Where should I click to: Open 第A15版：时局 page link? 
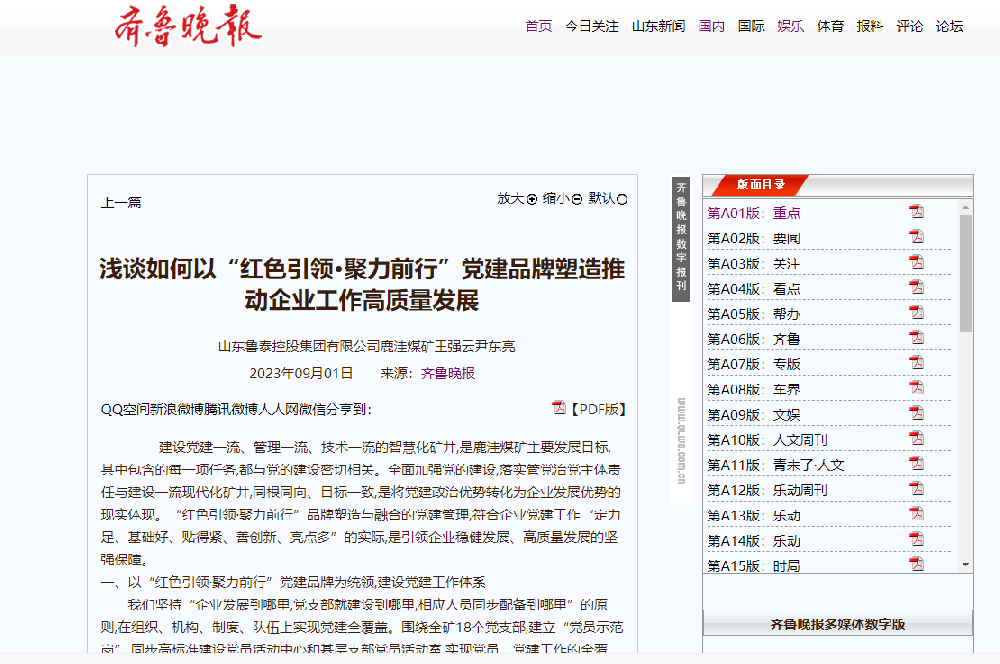pos(754,565)
